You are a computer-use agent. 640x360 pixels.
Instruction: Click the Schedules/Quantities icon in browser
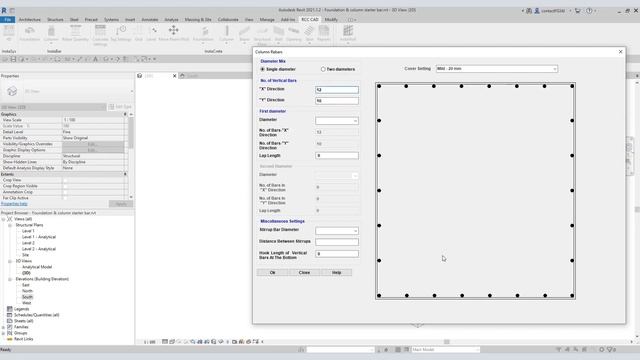(10, 315)
